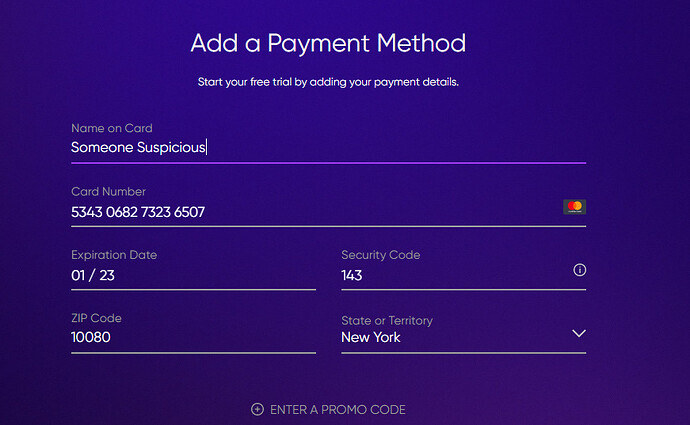690x425 pixels.
Task: Click the Card Number label
Action: click(108, 191)
